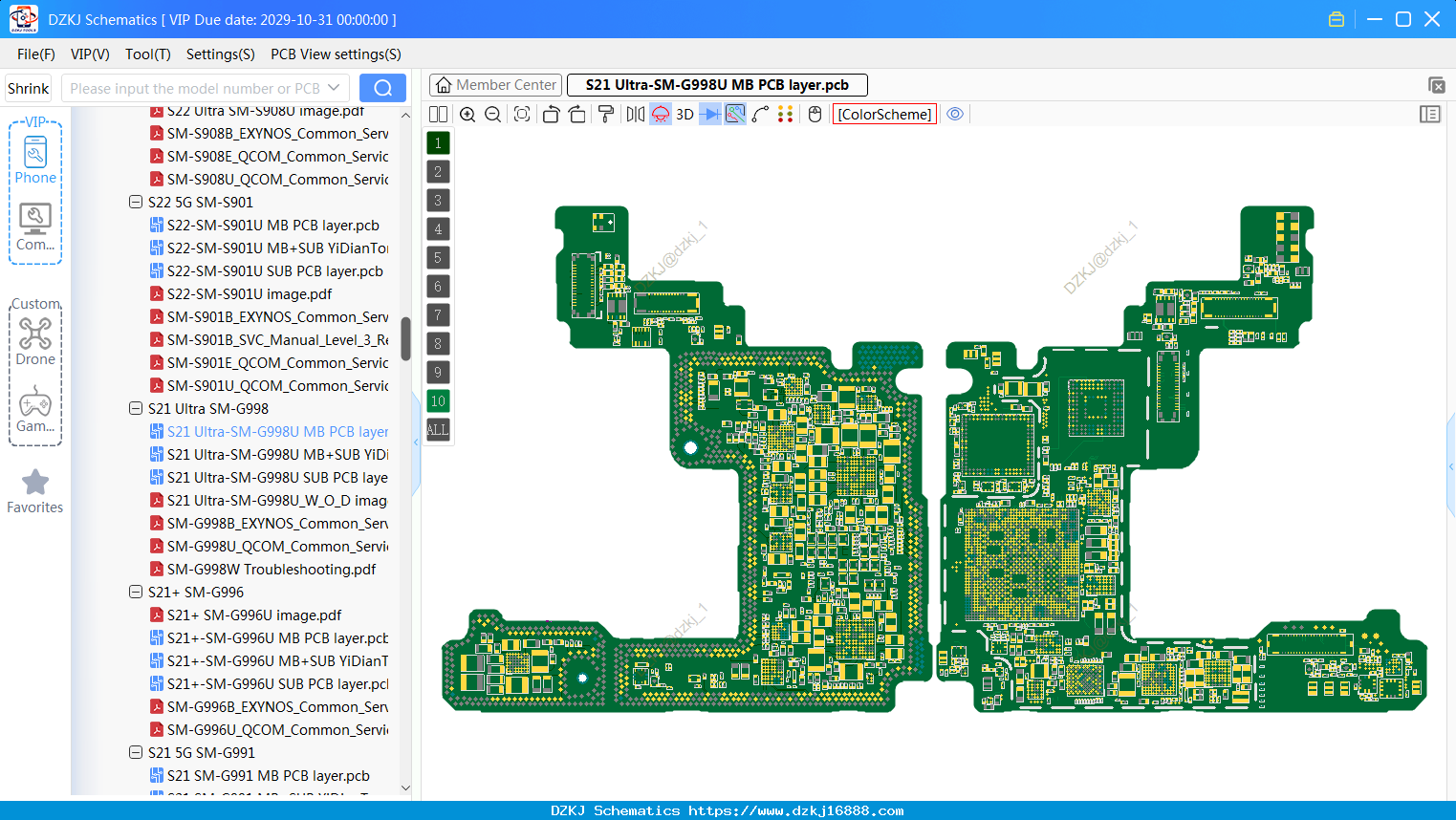The image size is (1456, 820).
Task: Select the Game category icon
Action: [x=35, y=409]
